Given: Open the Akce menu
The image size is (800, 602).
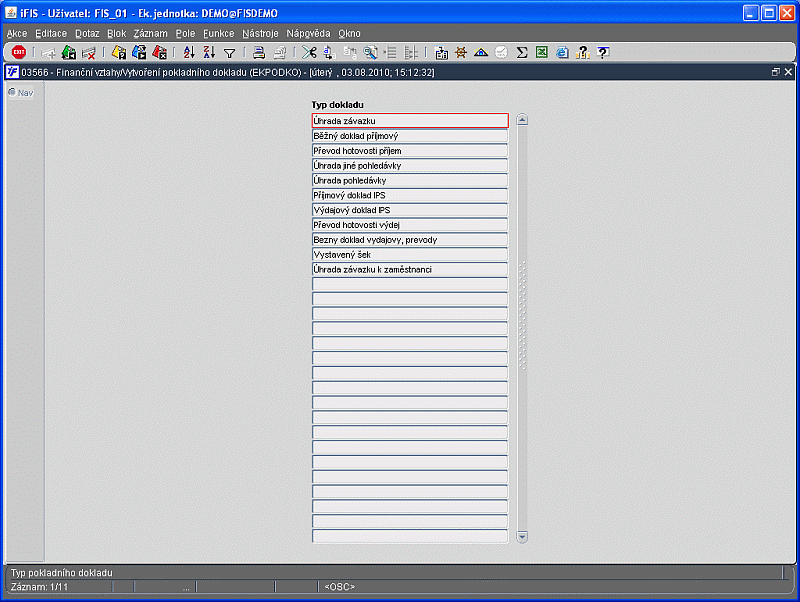Looking at the screenshot, I should pyautogui.click(x=17, y=34).
